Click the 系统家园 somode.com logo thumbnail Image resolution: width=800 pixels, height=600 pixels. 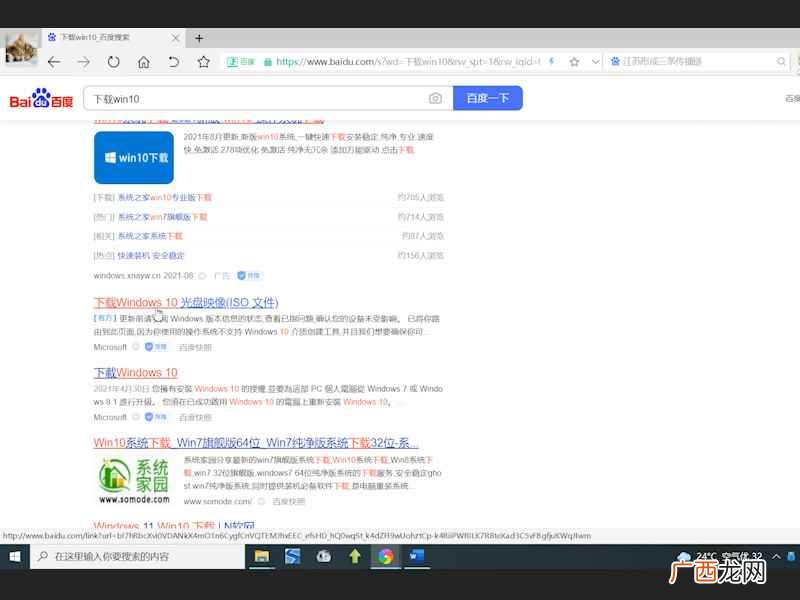(x=134, y=481)
